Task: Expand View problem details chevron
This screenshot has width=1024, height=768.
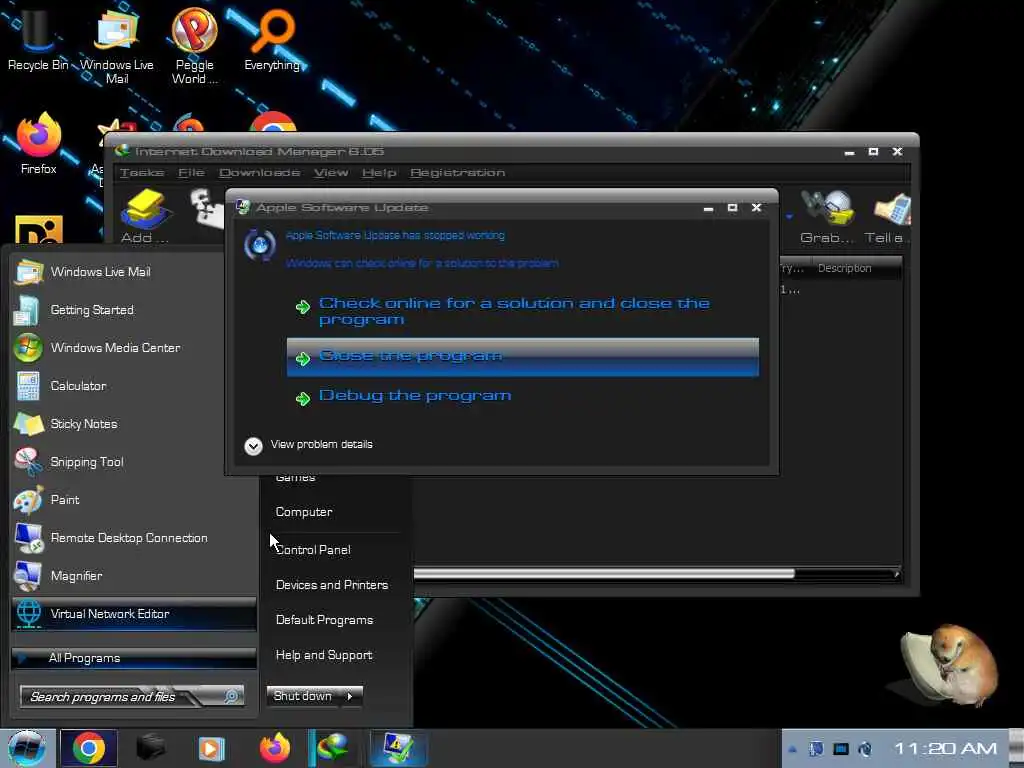Action: click(253, 445)
